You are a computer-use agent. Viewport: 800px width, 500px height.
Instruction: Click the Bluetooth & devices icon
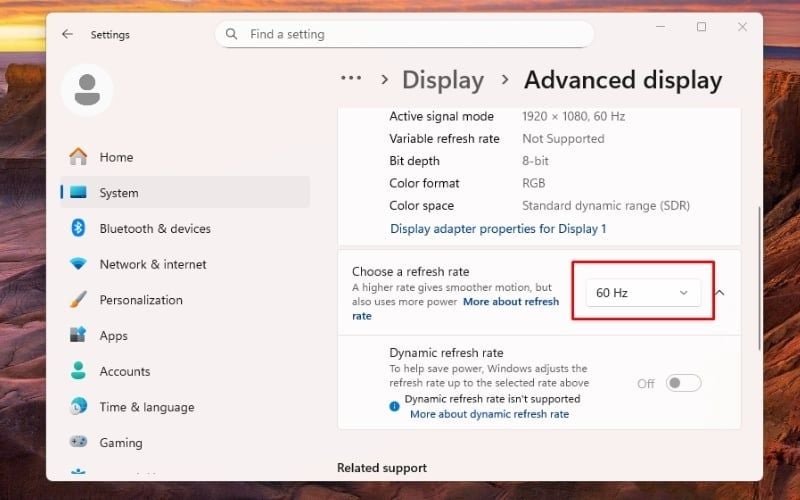coord(78,229)
